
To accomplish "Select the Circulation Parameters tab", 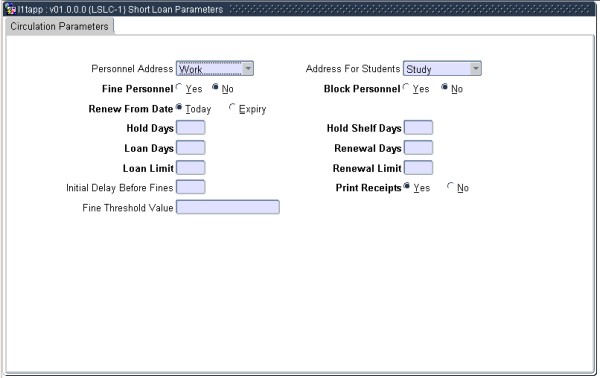I will 59,26.
